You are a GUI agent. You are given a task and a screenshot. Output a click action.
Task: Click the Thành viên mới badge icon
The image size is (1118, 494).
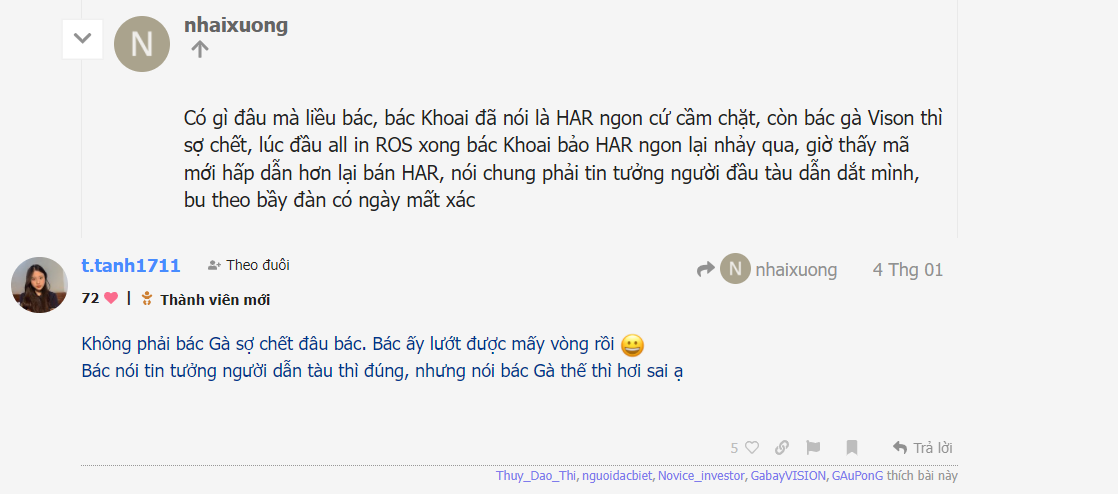tap(147, 299)
